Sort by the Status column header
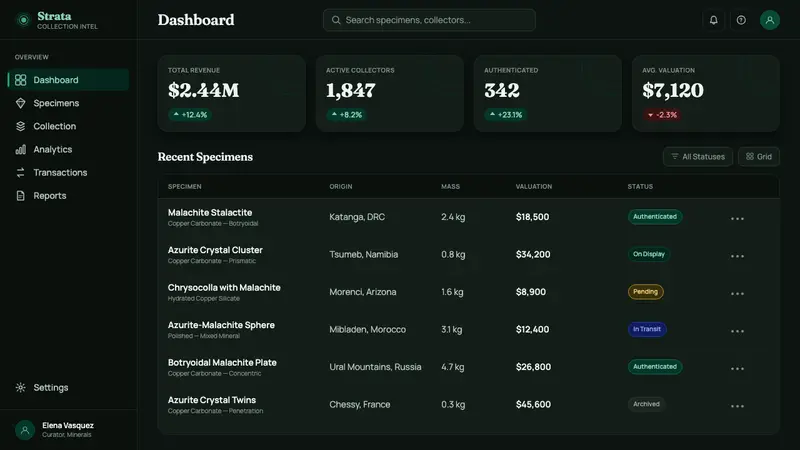This screenshot has height=450, width=800. [x=640, y=187]
